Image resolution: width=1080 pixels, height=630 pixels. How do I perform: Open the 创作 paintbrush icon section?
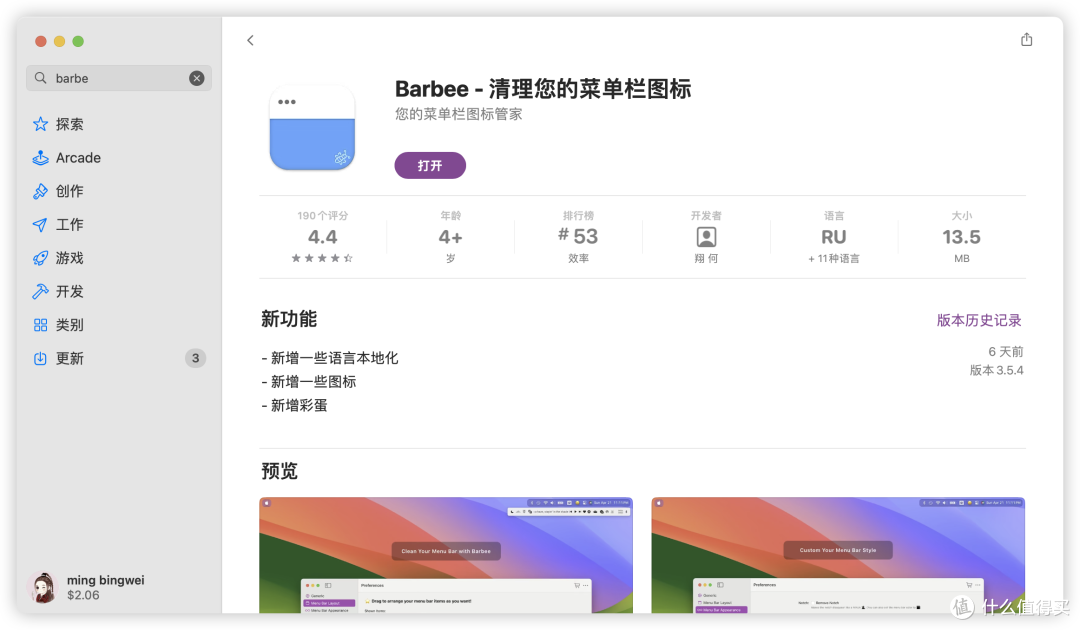(41, 191)
